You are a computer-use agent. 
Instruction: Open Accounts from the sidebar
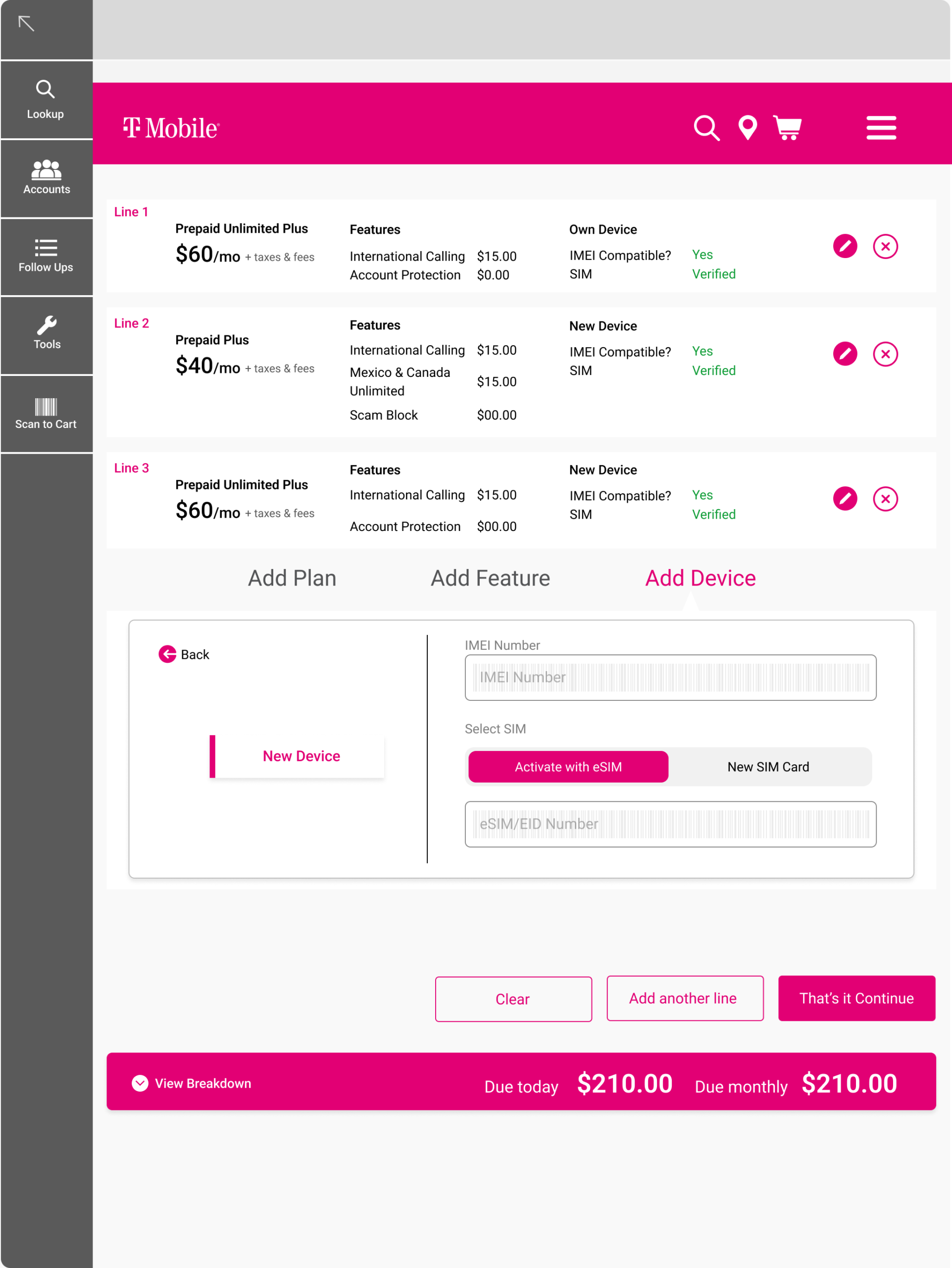click(46, 177)
